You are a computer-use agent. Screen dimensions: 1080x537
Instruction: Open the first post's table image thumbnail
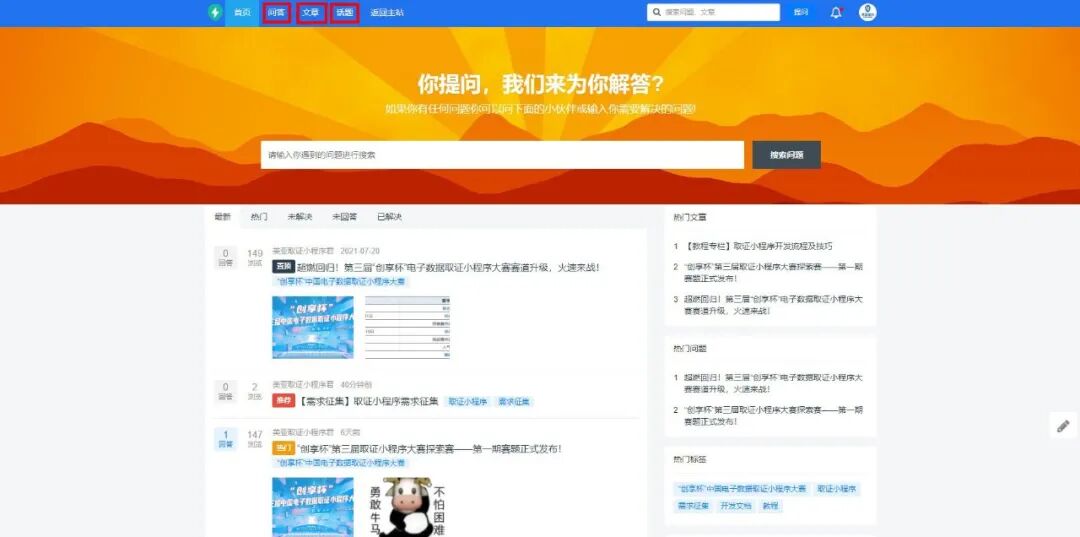407,327
